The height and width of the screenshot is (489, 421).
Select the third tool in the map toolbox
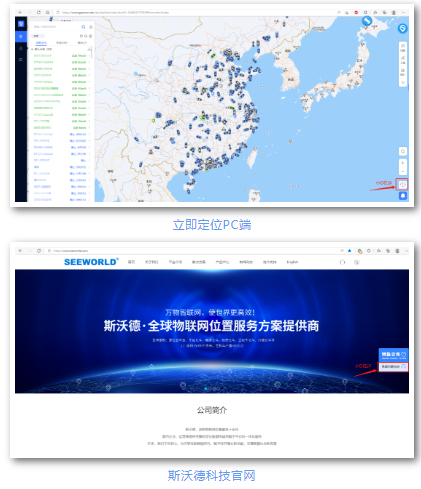tap(403, 72)
